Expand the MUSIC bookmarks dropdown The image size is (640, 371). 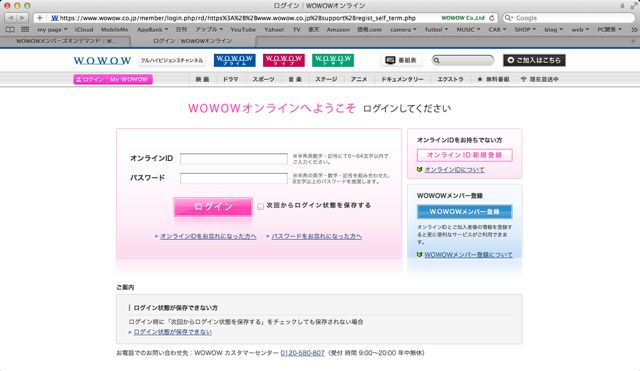(x=468, y=29)
